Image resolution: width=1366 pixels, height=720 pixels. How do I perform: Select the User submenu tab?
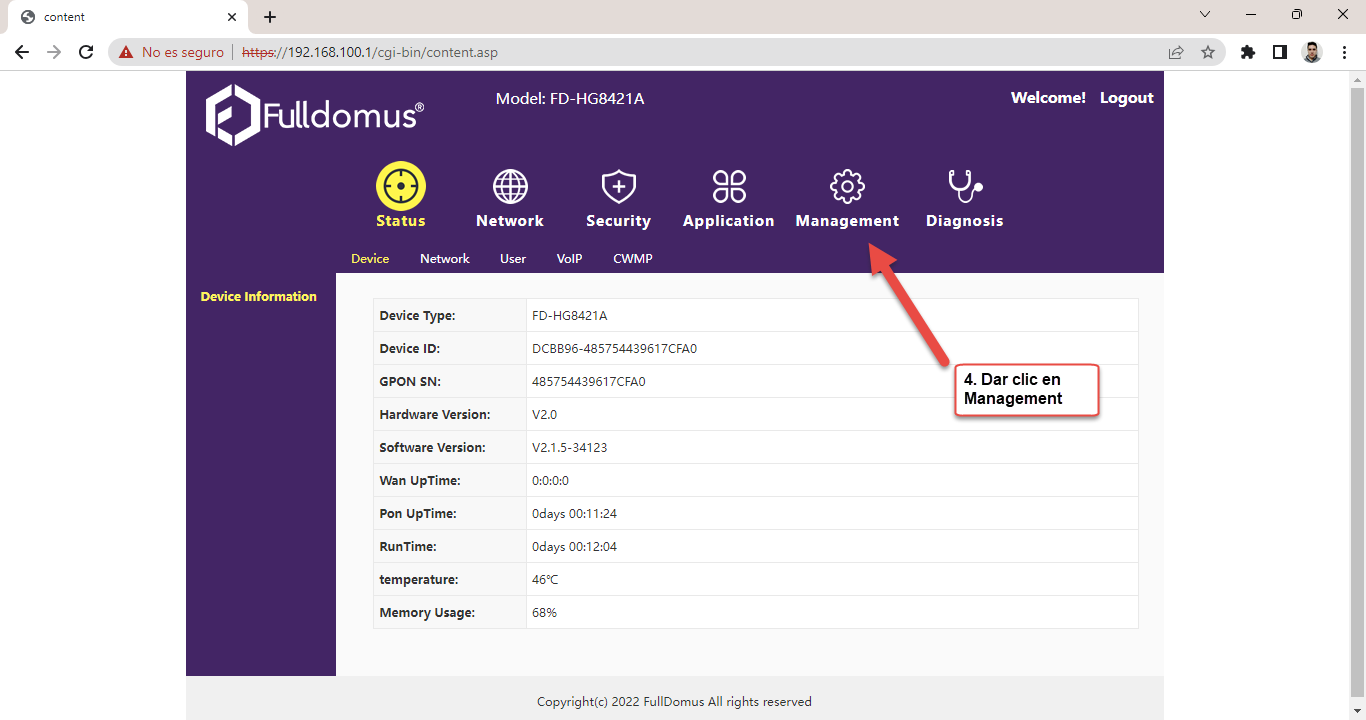click(513, 258)
